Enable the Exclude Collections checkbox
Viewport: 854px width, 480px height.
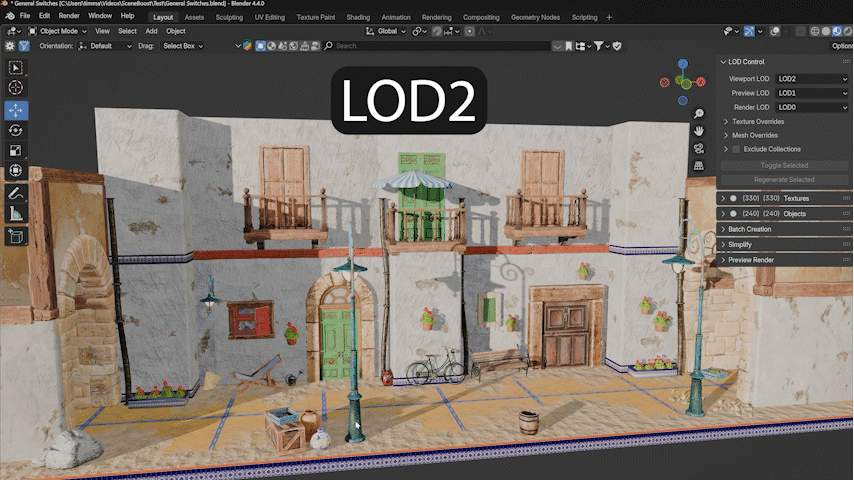coord(736,149)
